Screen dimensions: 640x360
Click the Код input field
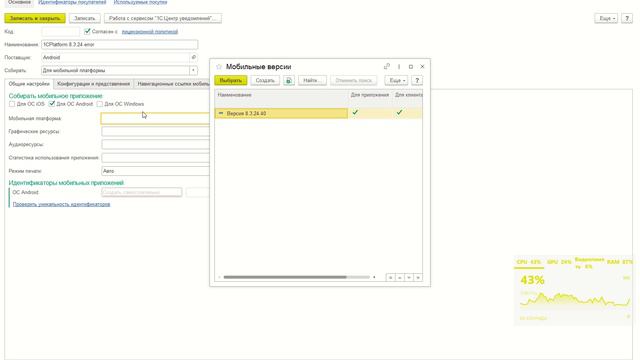(x=60, y=31)
